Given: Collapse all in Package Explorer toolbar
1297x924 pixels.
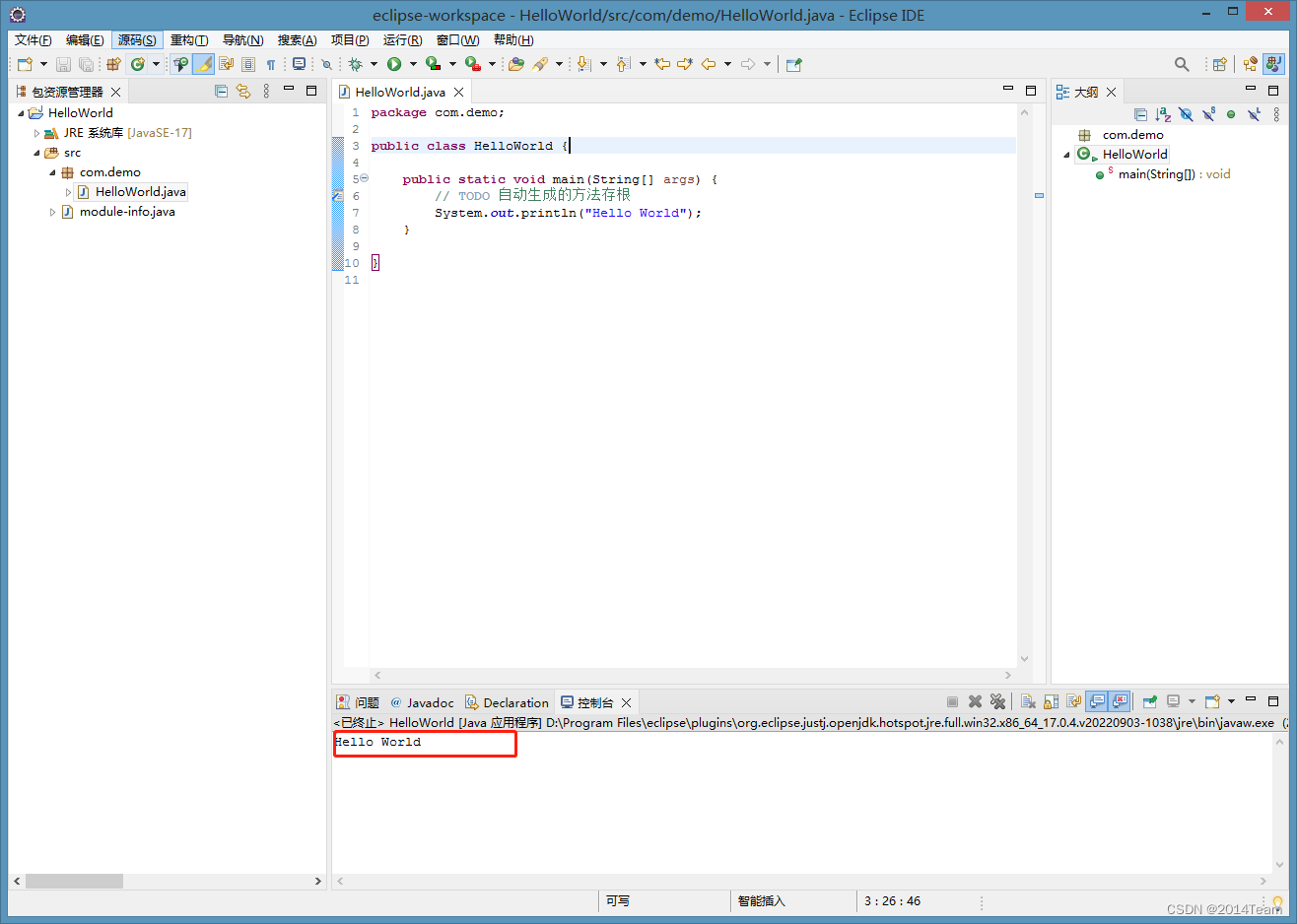Looking at the screenshot, I should (x=221, y=92).
